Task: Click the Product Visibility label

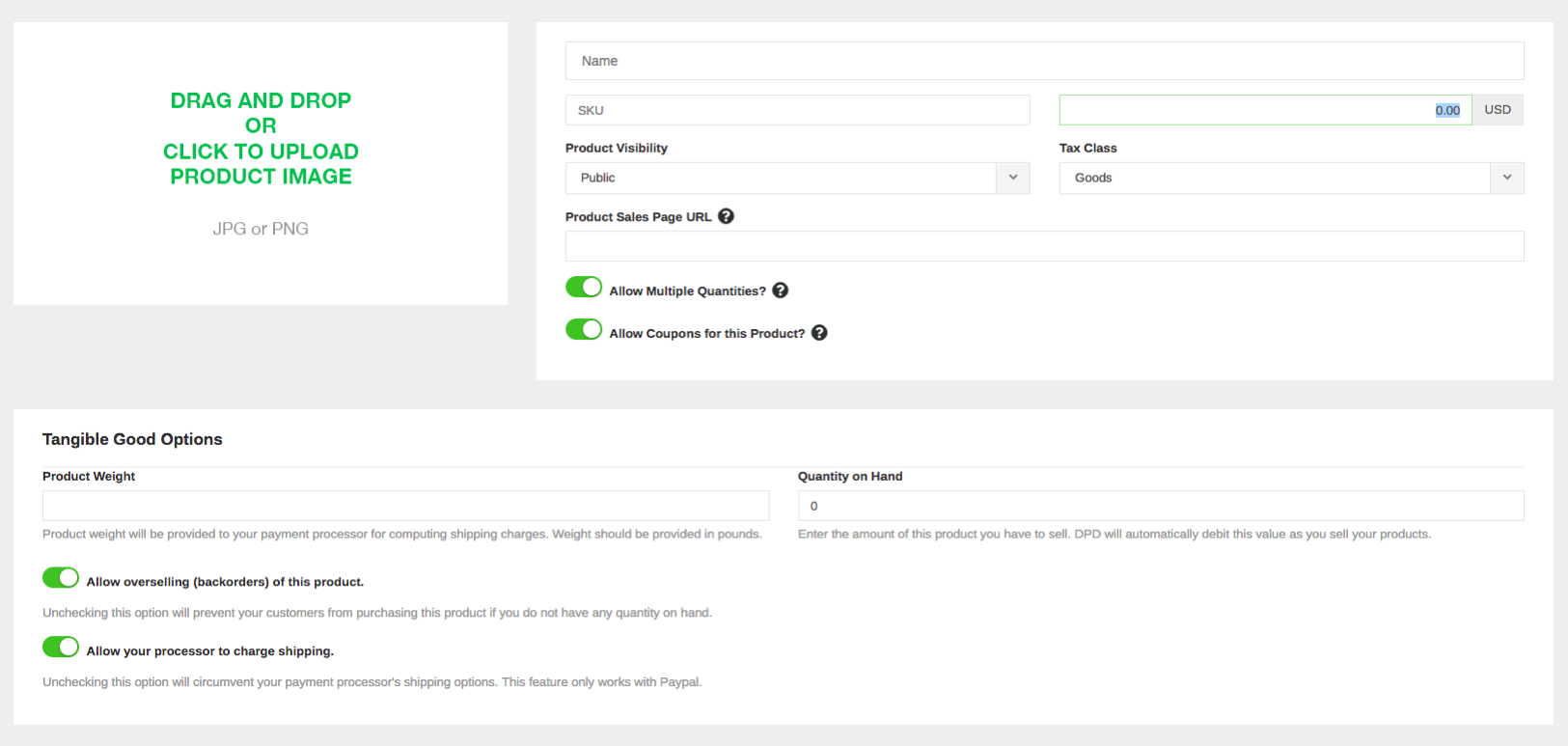Action: tap(617, 148)
